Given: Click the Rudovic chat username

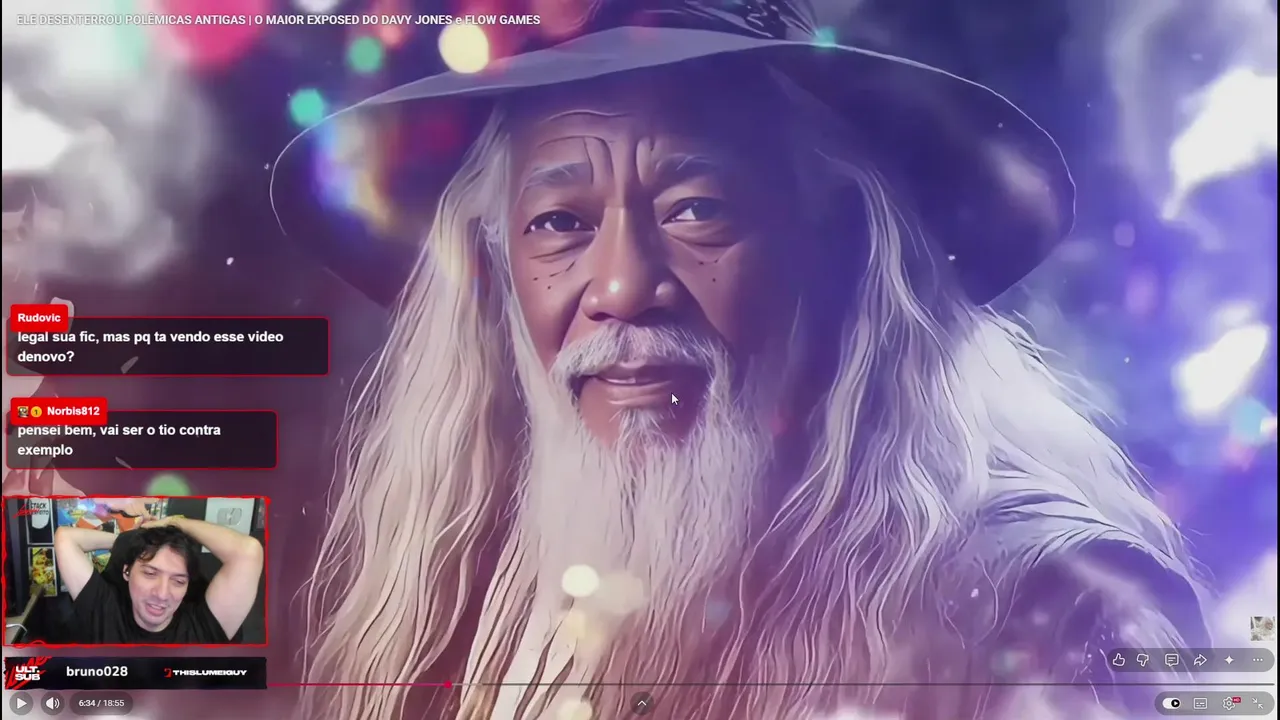Looking at the screenshot, I should pos(39,318).
